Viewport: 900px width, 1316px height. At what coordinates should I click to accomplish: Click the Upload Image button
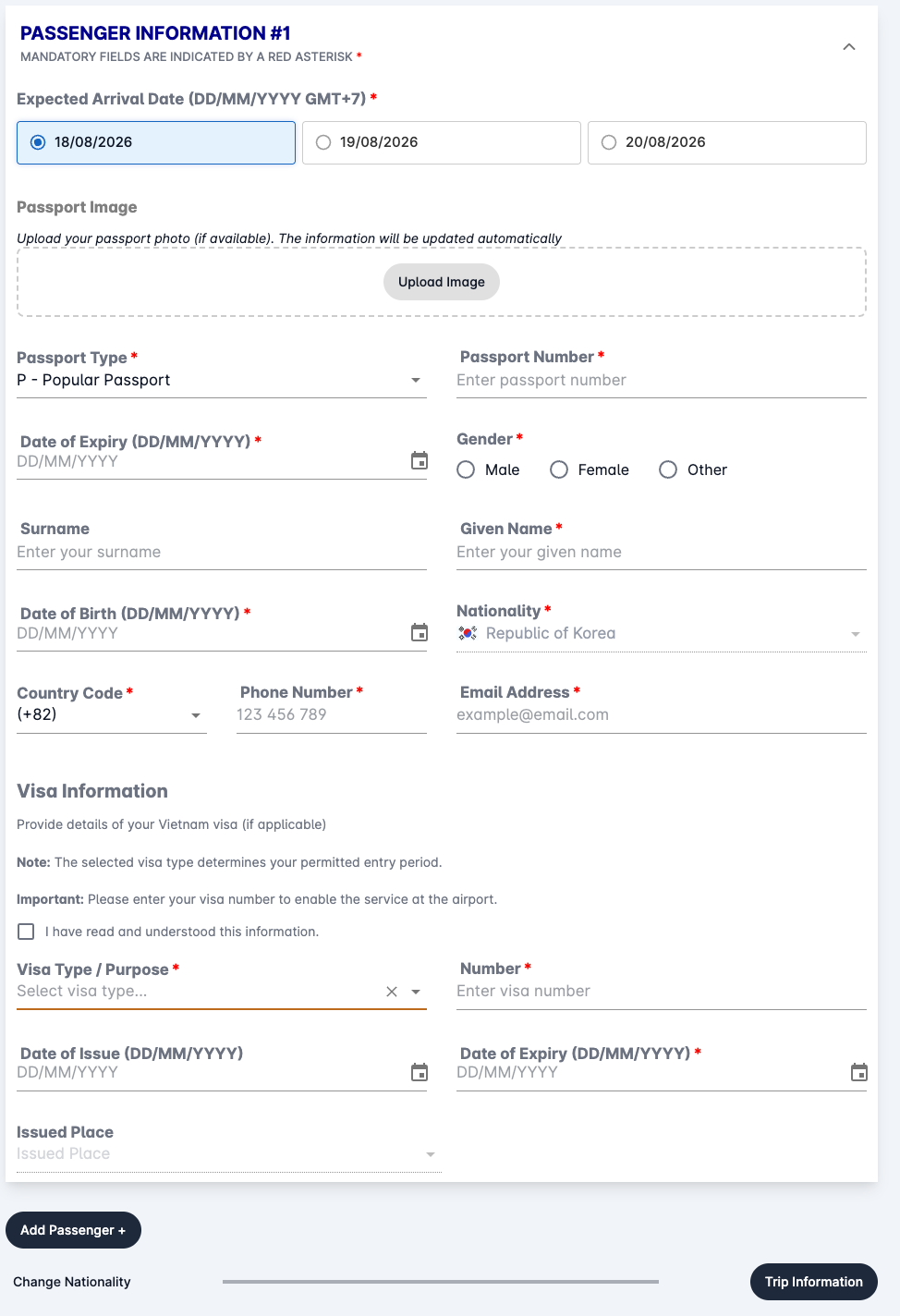[x=442, y=282]
